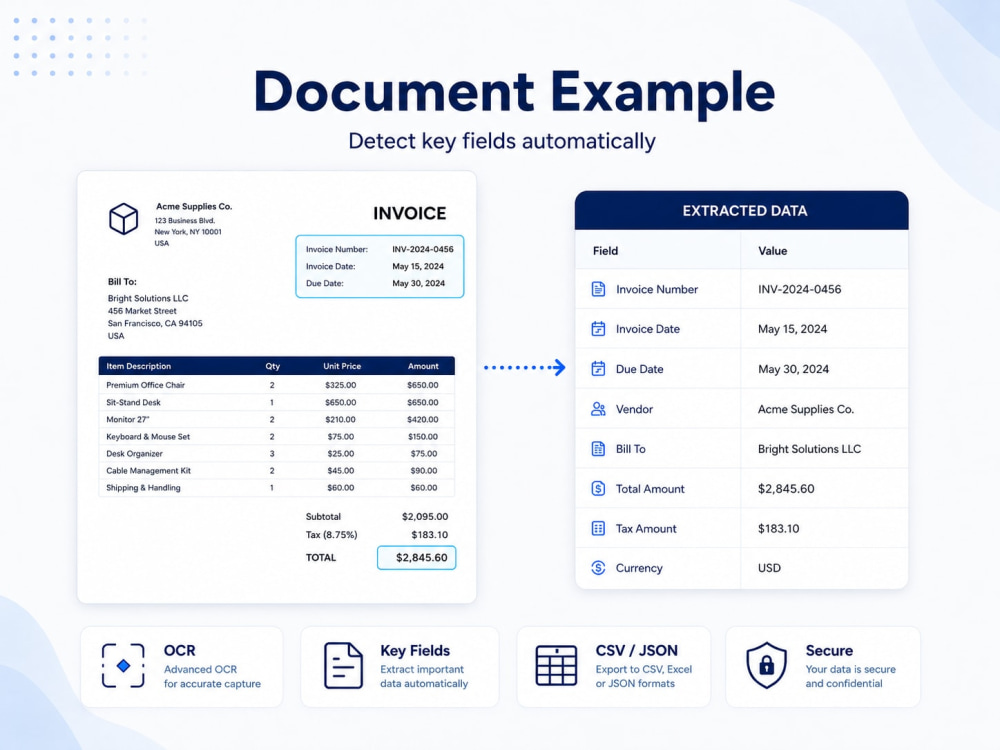
Task: Click the Item Description column header
Action: tap(138, 366)
